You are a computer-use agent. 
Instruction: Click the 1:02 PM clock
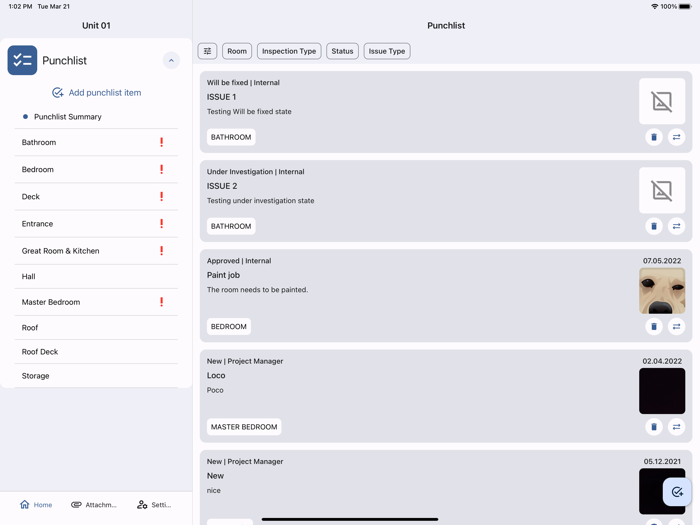[x=20, y=6]
